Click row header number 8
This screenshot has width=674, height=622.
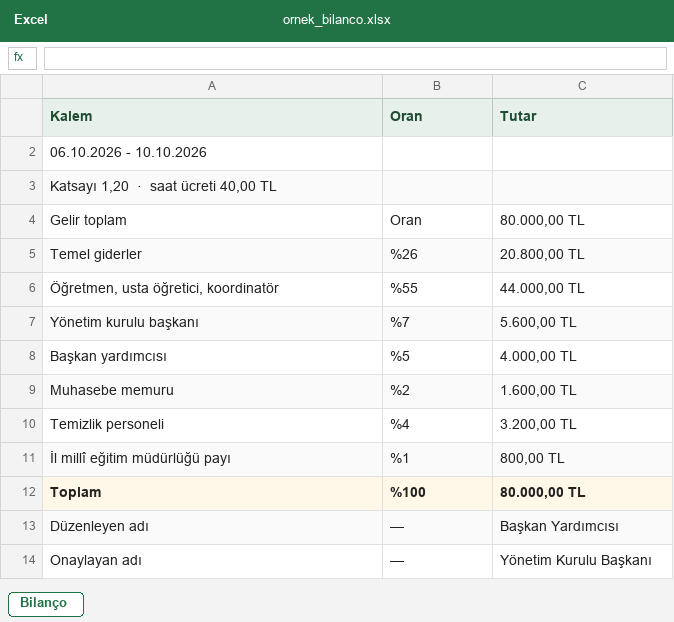21,357
